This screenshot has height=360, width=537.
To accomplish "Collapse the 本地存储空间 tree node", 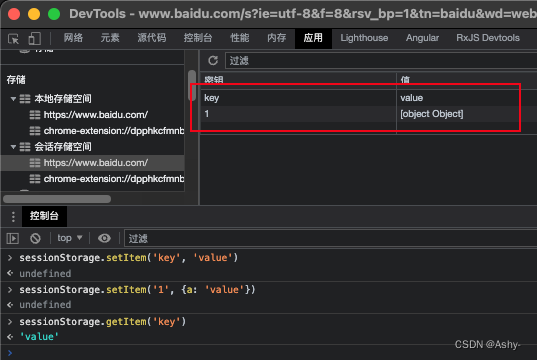I will coord(13,99).
